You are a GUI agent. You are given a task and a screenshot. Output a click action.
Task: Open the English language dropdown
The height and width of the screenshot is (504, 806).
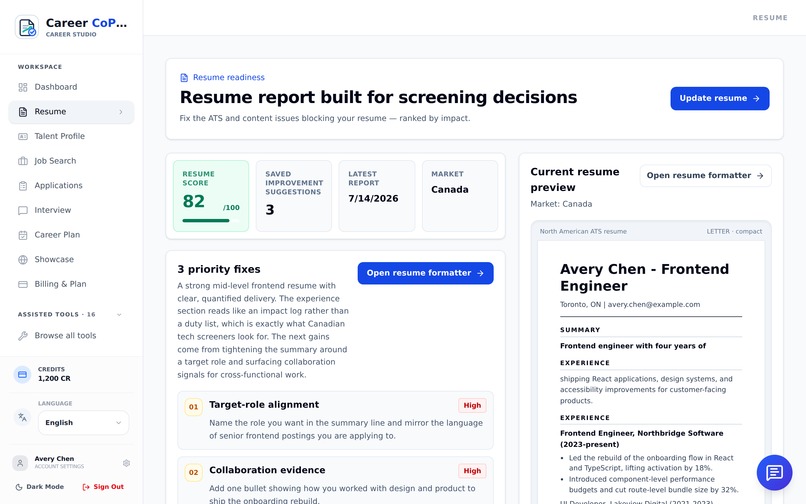83,423
